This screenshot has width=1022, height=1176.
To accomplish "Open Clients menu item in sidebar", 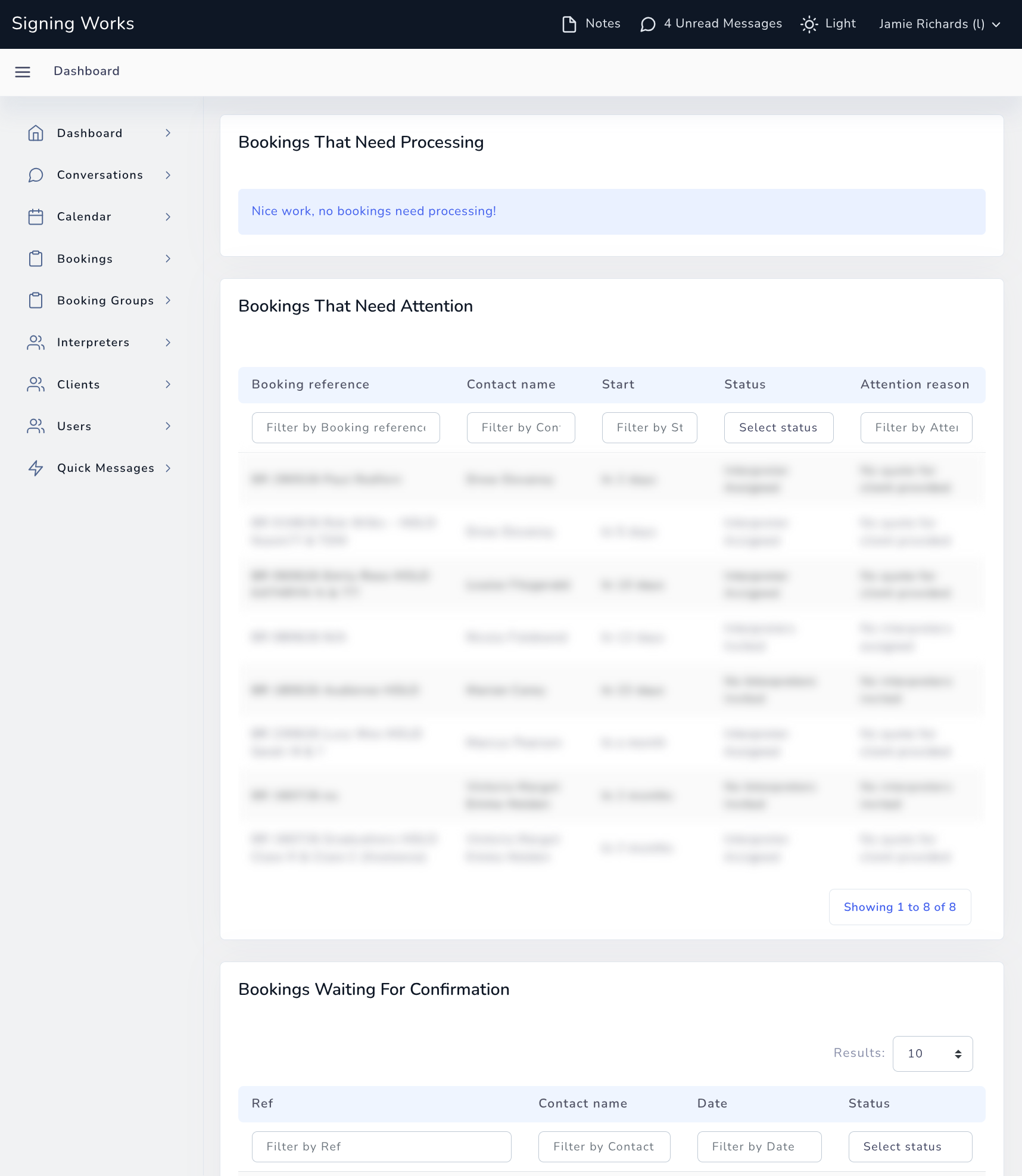I will click(100, 384).
